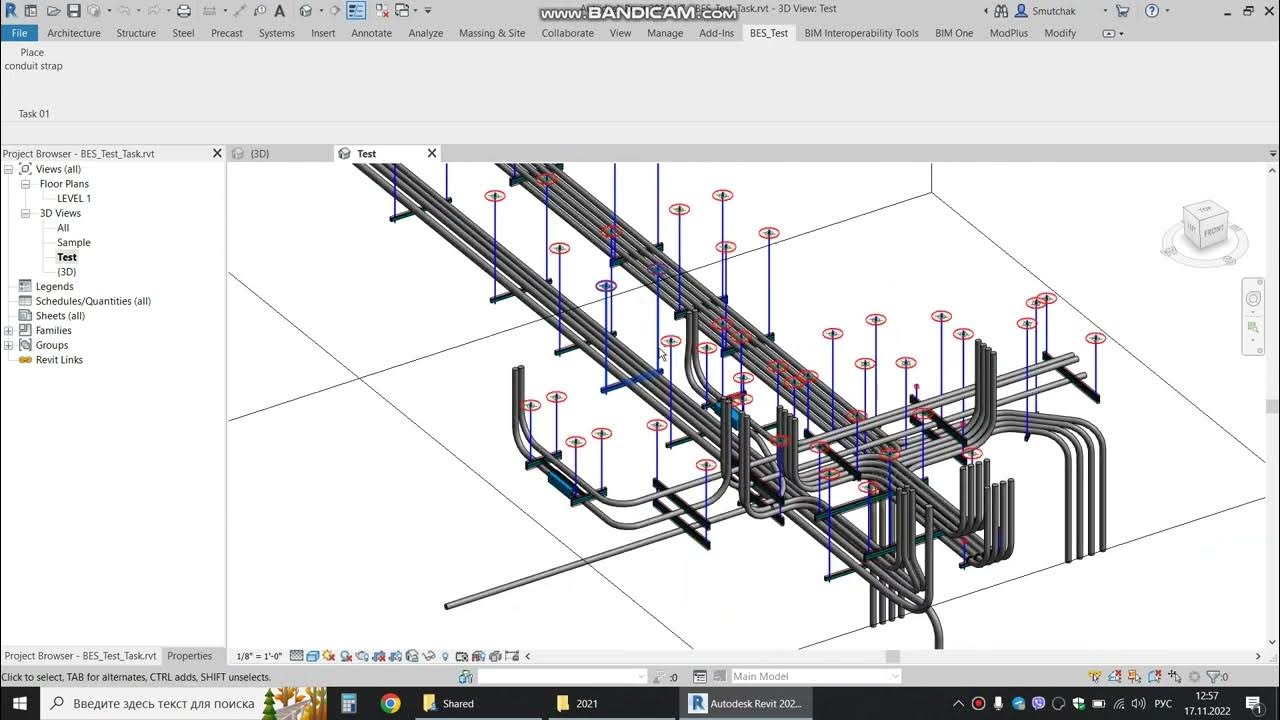Print using the printer icon in Quick Access
The width and height of the screenshot is (1280, 720).
point(184,11)
